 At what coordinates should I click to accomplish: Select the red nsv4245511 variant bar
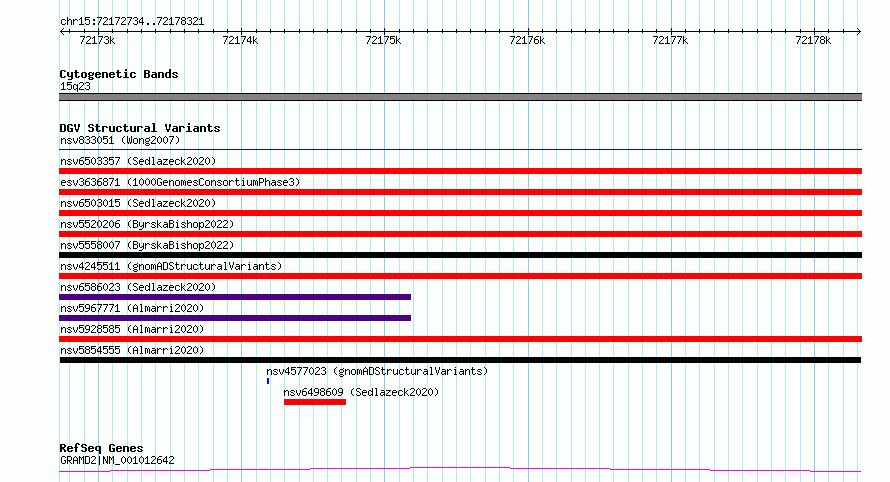(460, 276)
